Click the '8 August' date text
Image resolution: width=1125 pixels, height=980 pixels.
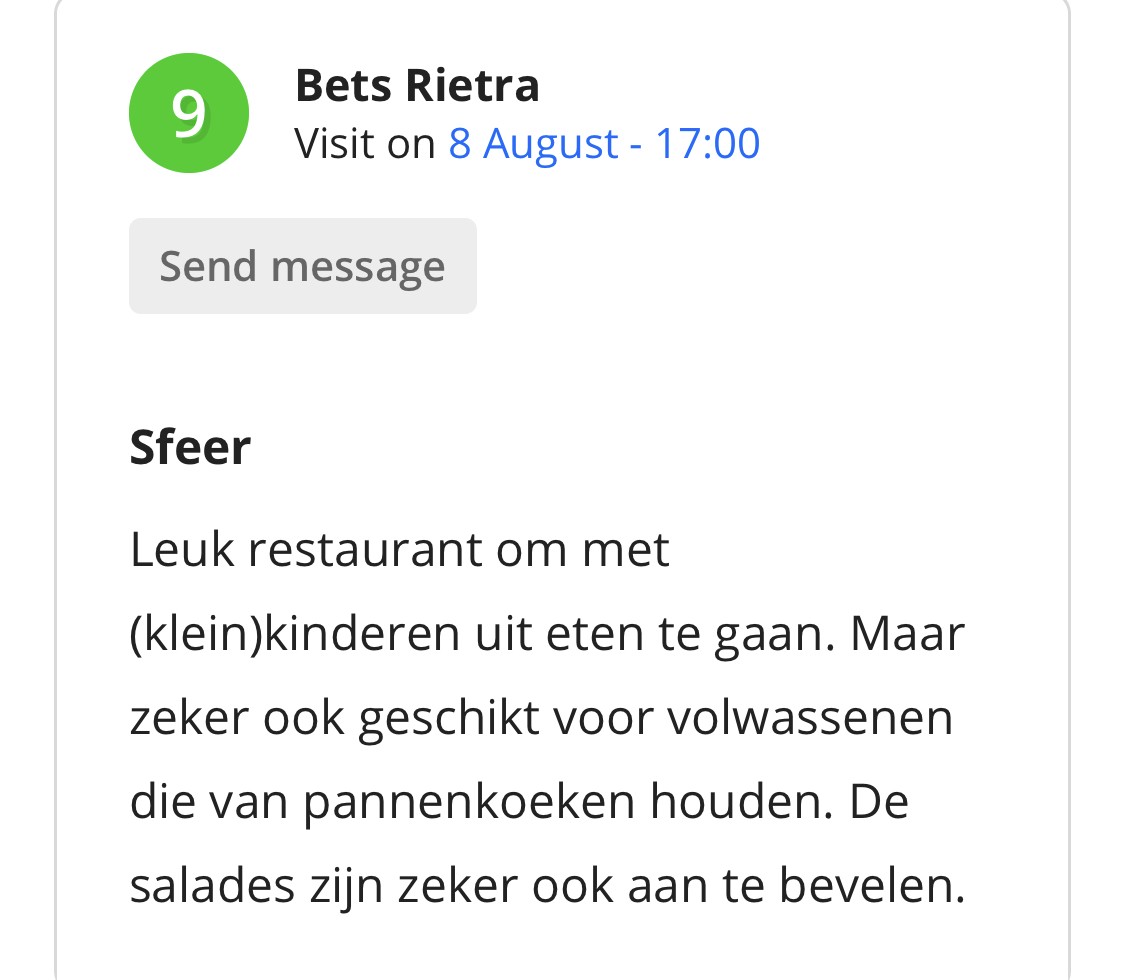point(533,144)
